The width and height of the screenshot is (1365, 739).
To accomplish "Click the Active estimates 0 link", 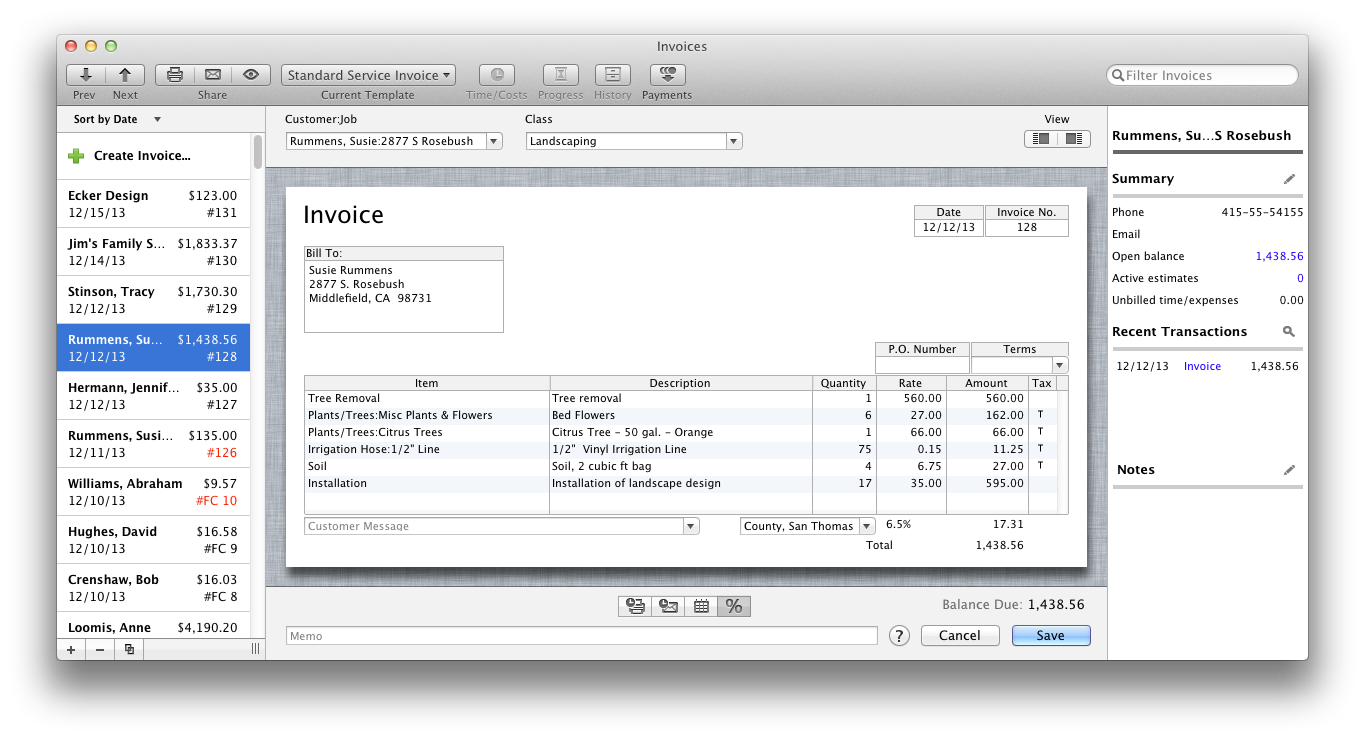I will (x=1300, y=278).
